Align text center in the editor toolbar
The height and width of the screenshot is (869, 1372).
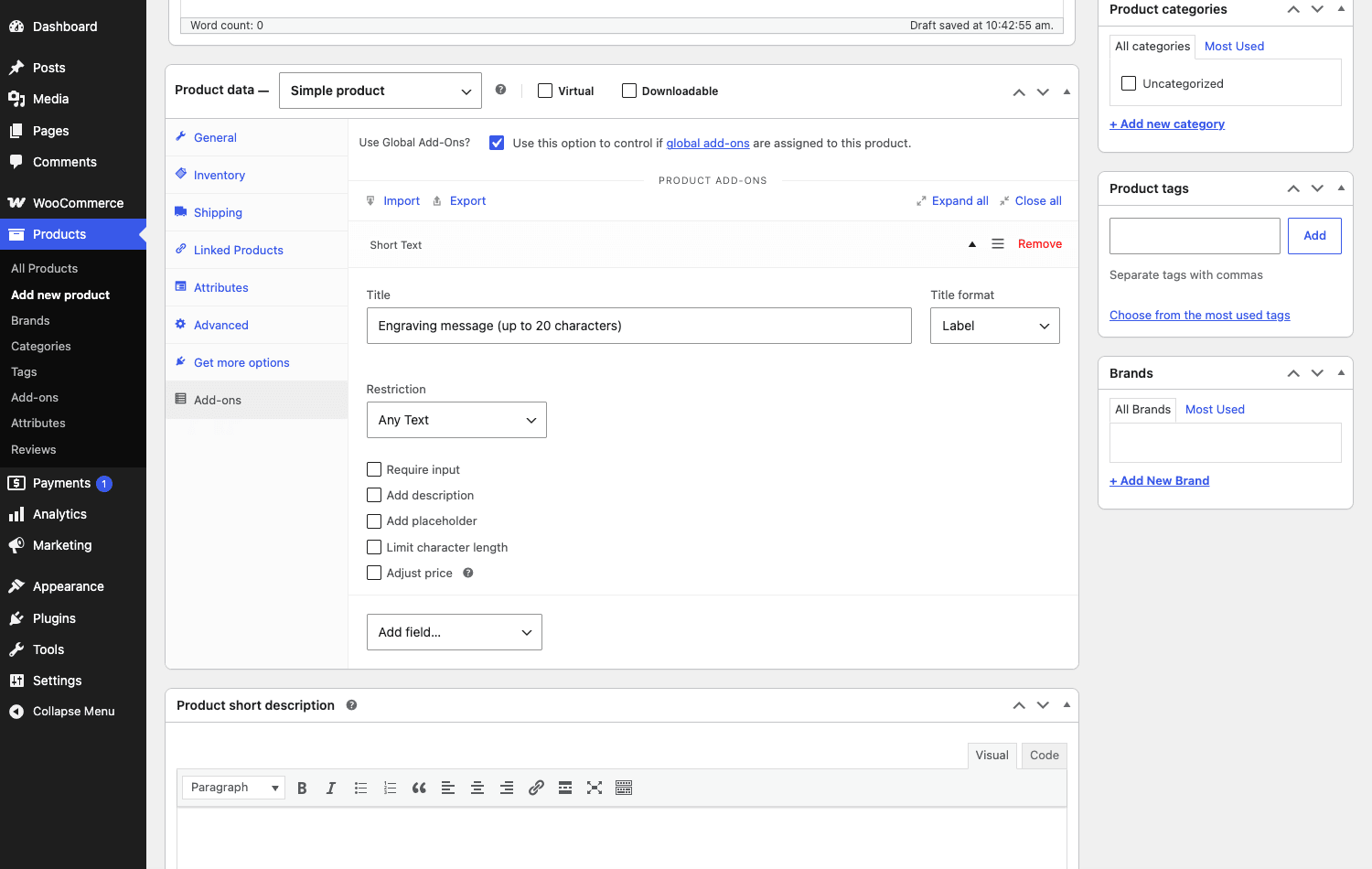(x=477, y=788)
